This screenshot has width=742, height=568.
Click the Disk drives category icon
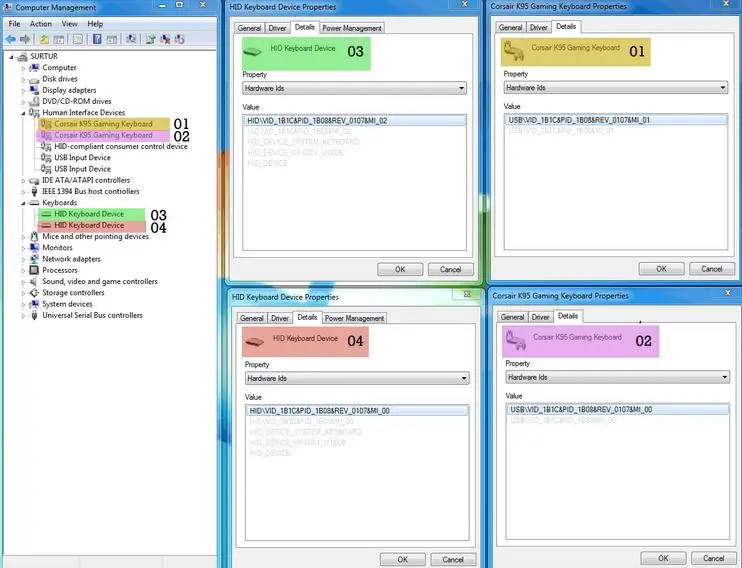pos(34,79)
